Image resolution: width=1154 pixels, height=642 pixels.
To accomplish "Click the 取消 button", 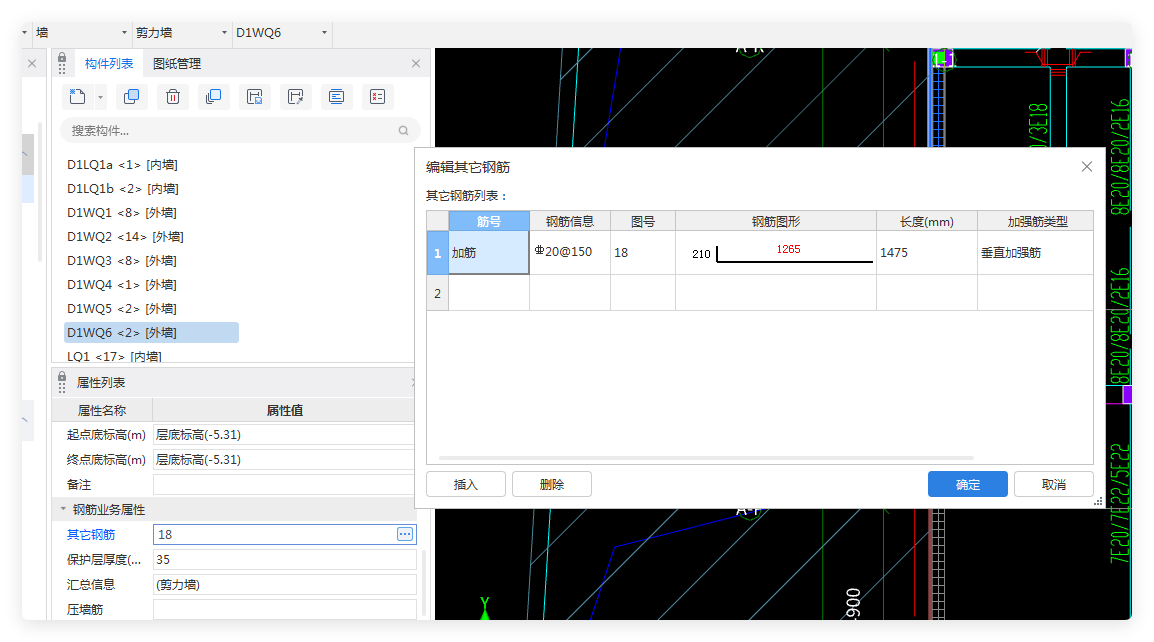I will tap(1054, 484).
